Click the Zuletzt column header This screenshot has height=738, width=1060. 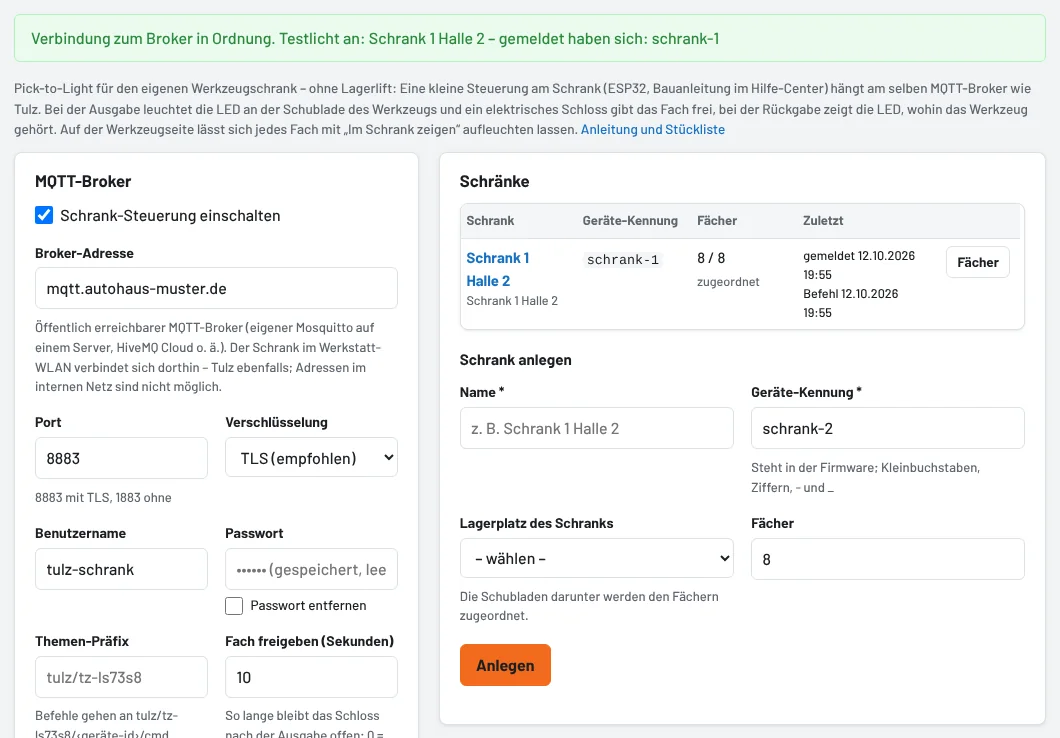823,220
